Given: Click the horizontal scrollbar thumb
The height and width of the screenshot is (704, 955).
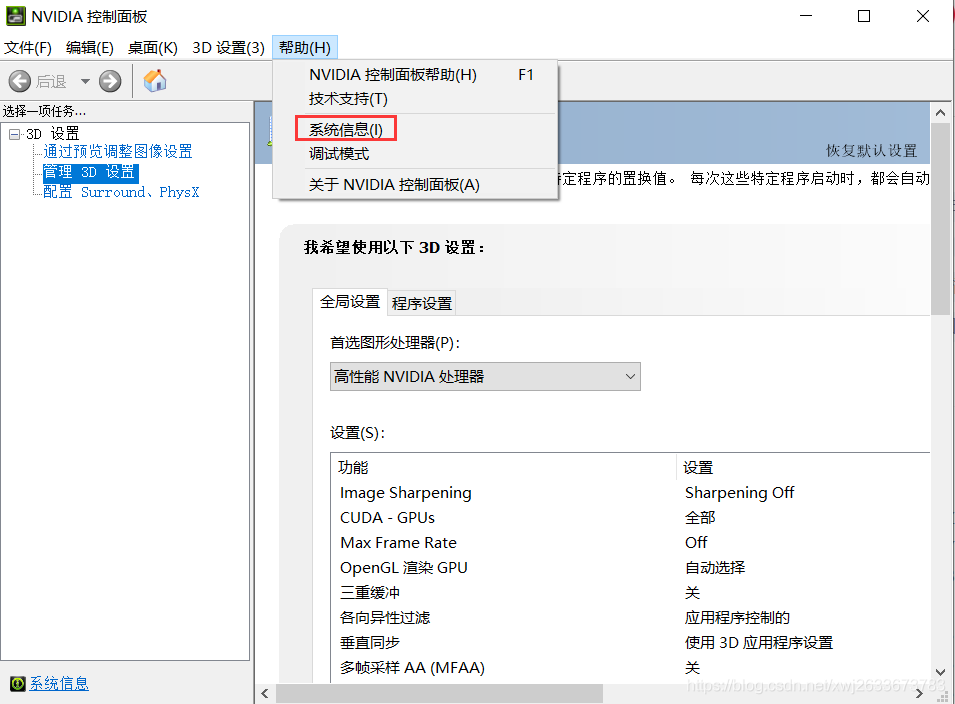Looking at the screenshot, I should pos(439,693).
